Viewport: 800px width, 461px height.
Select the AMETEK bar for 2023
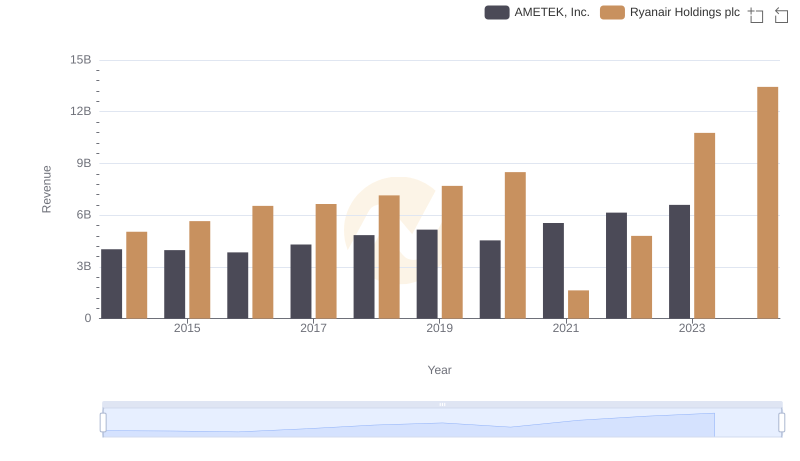(679, 262)
